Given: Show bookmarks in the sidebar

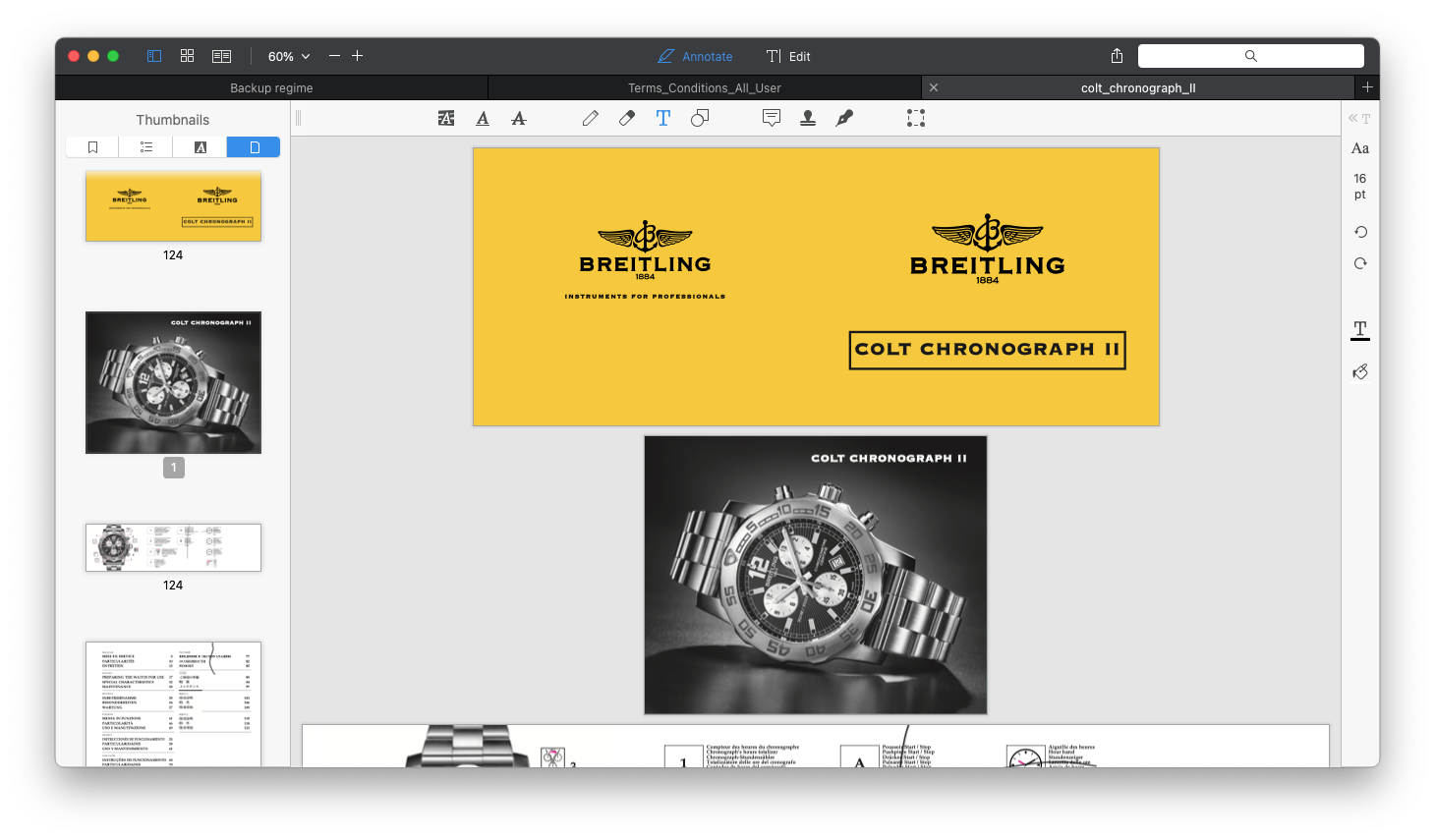Looking at the screenshot, I should pyautogui.click(x=92, y=147).
